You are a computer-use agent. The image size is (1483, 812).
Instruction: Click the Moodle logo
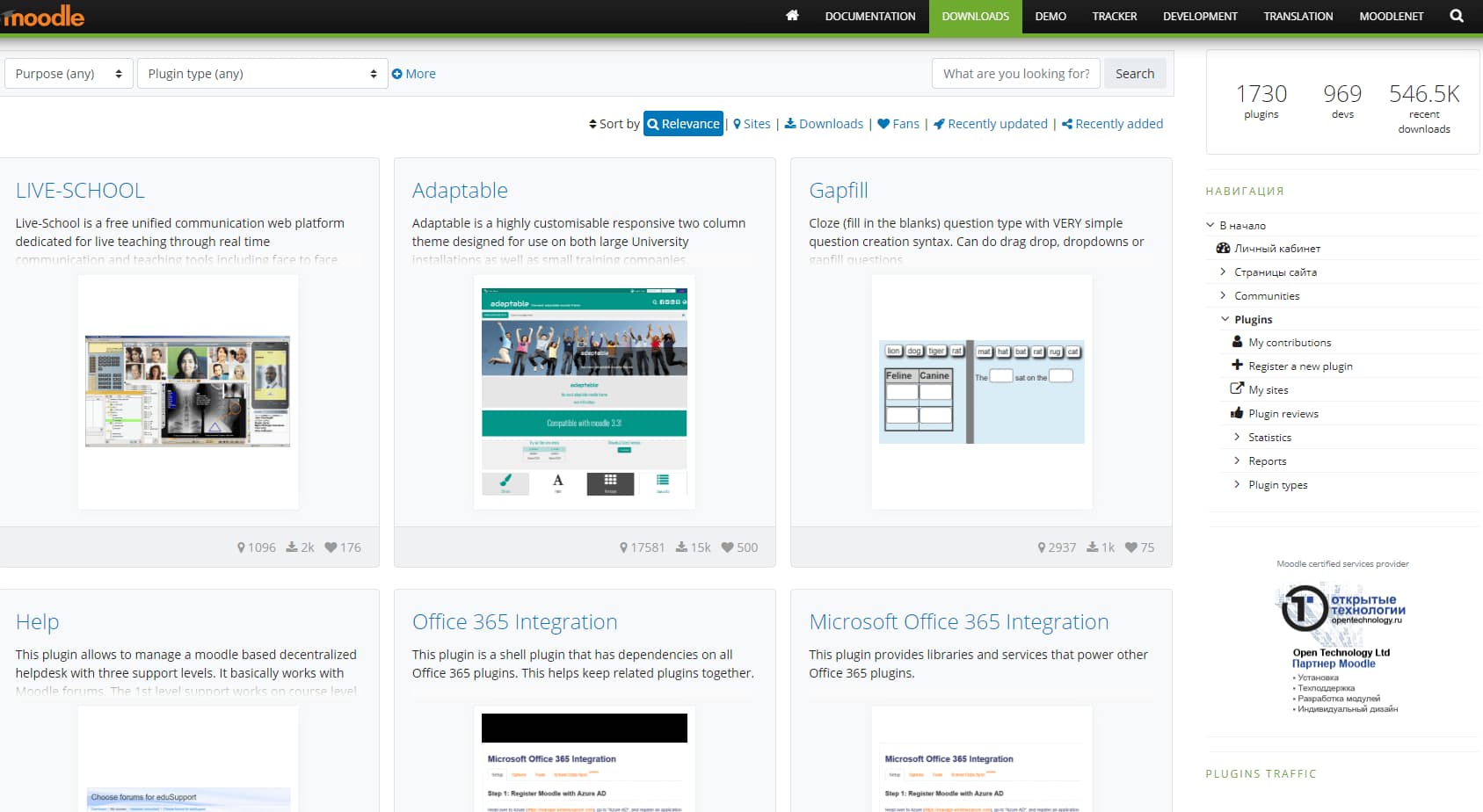(43, 15)
